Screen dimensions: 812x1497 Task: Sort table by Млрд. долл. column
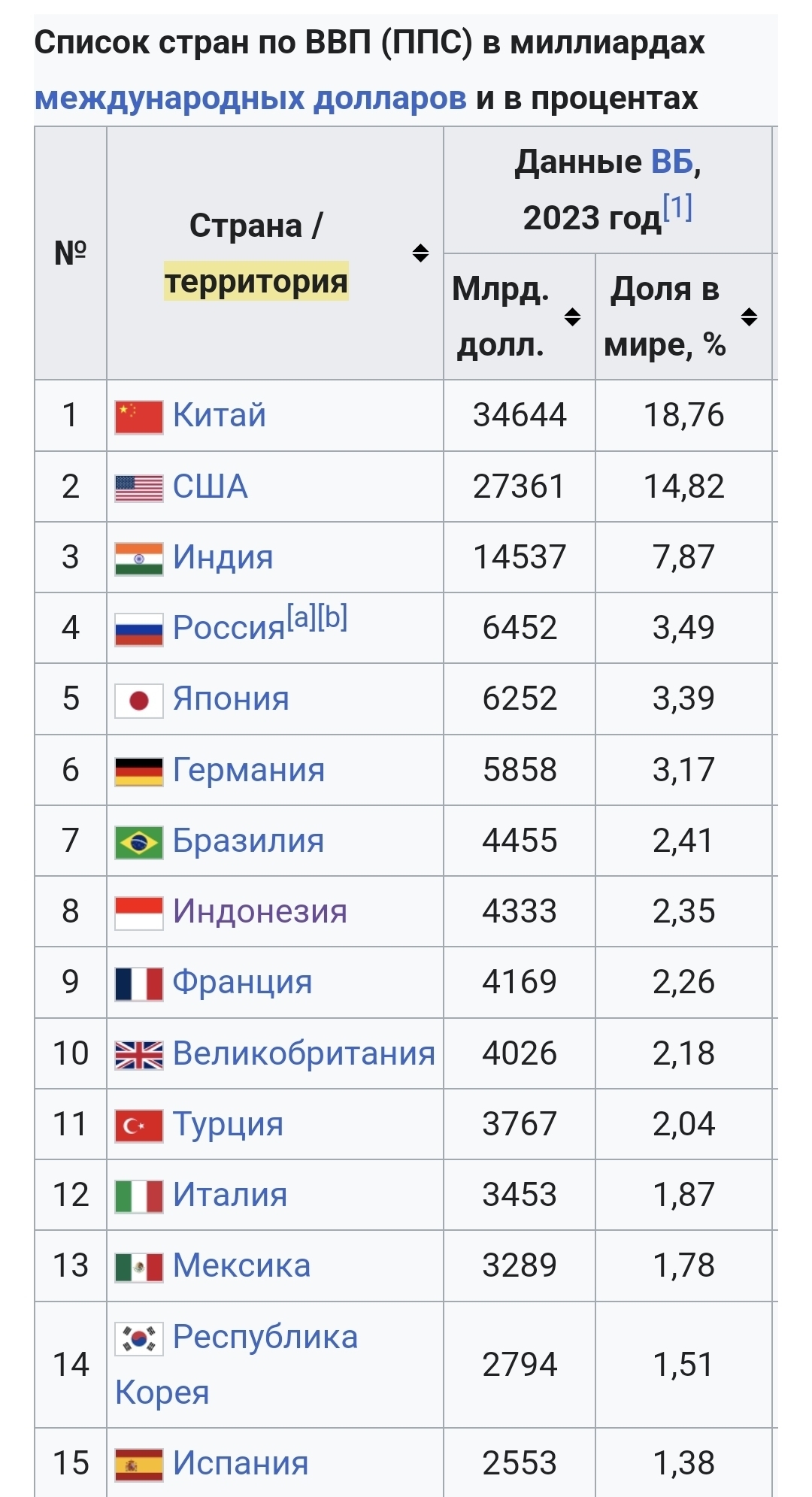tap(572, 317)
